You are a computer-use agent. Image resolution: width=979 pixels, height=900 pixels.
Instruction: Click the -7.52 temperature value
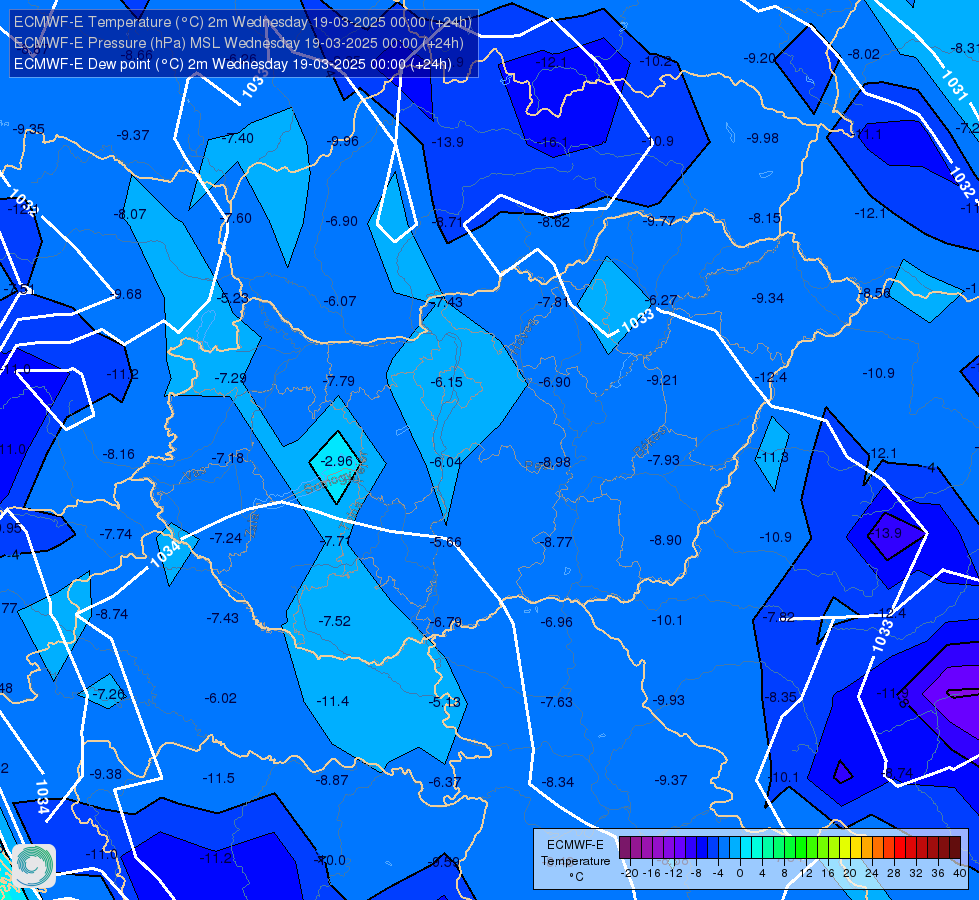tap(335, 621)
